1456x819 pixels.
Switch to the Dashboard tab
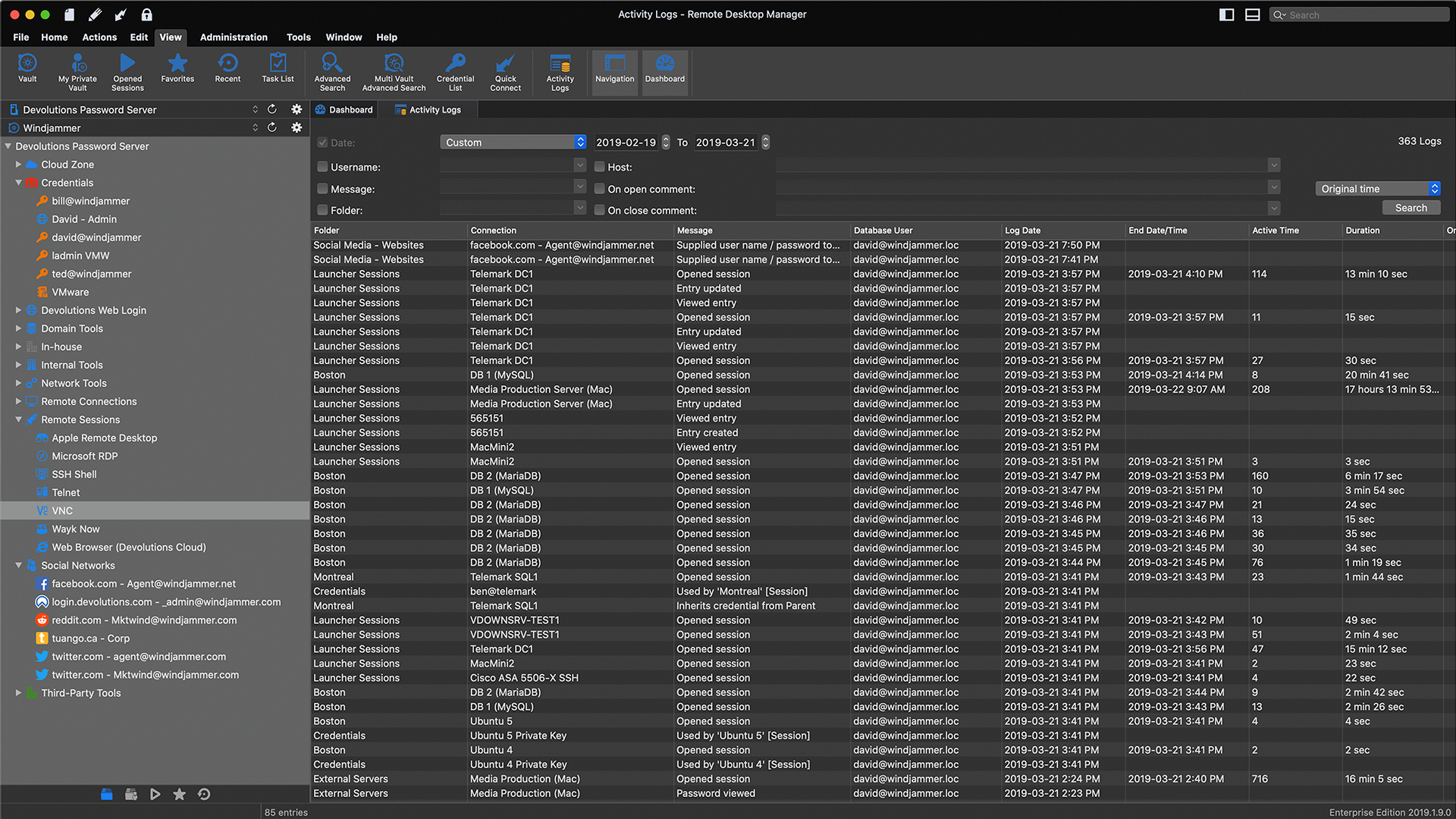click(x=344, y=110)
